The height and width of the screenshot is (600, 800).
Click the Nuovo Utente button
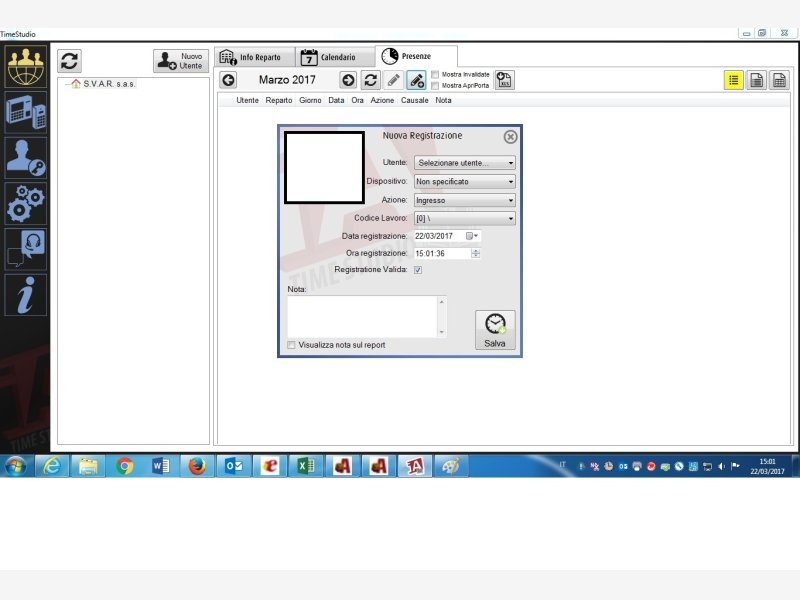coord(181,61)
